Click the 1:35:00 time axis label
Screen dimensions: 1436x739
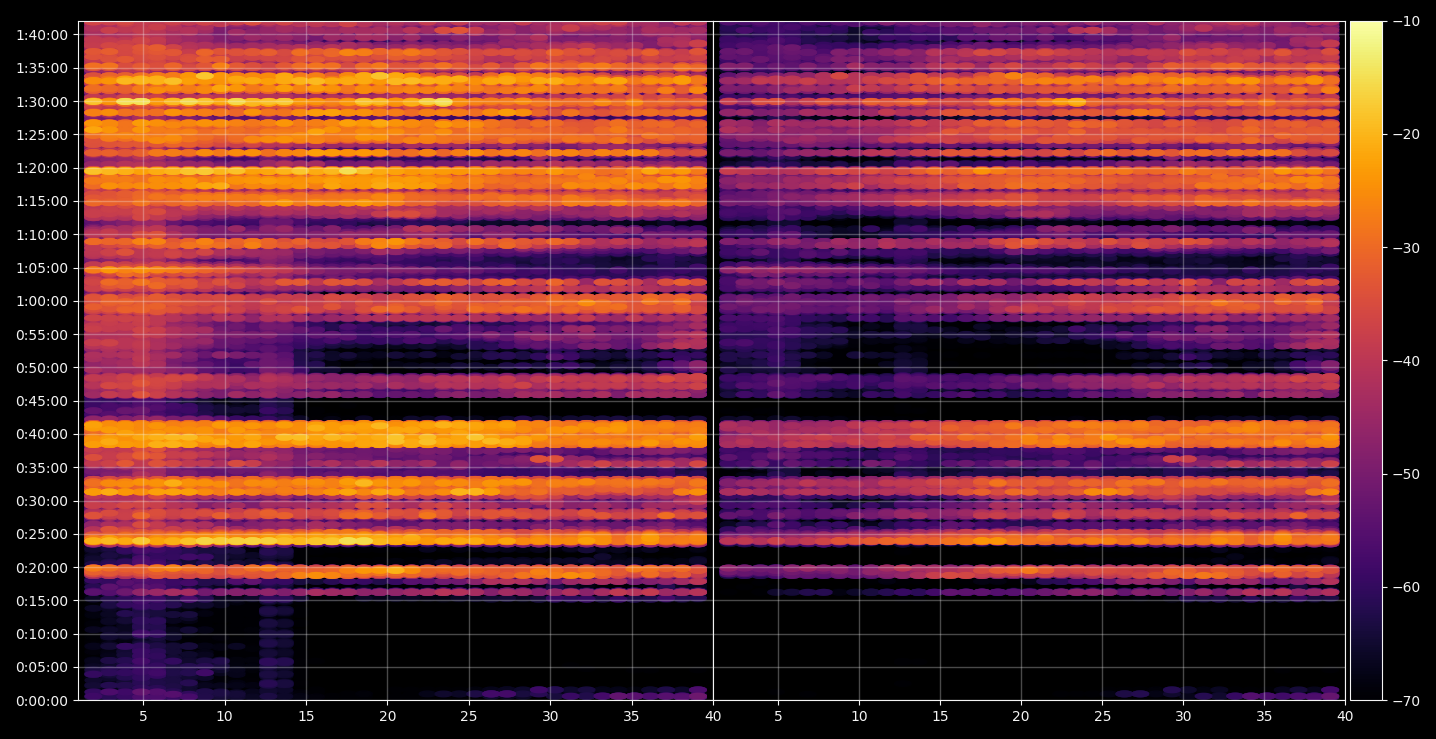point(42,68)
